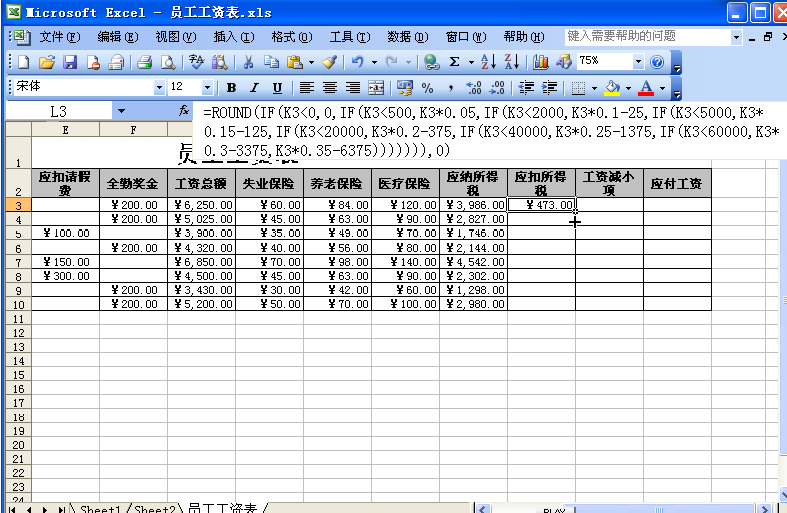Apply Comma Style formatting

click(451, 88)
